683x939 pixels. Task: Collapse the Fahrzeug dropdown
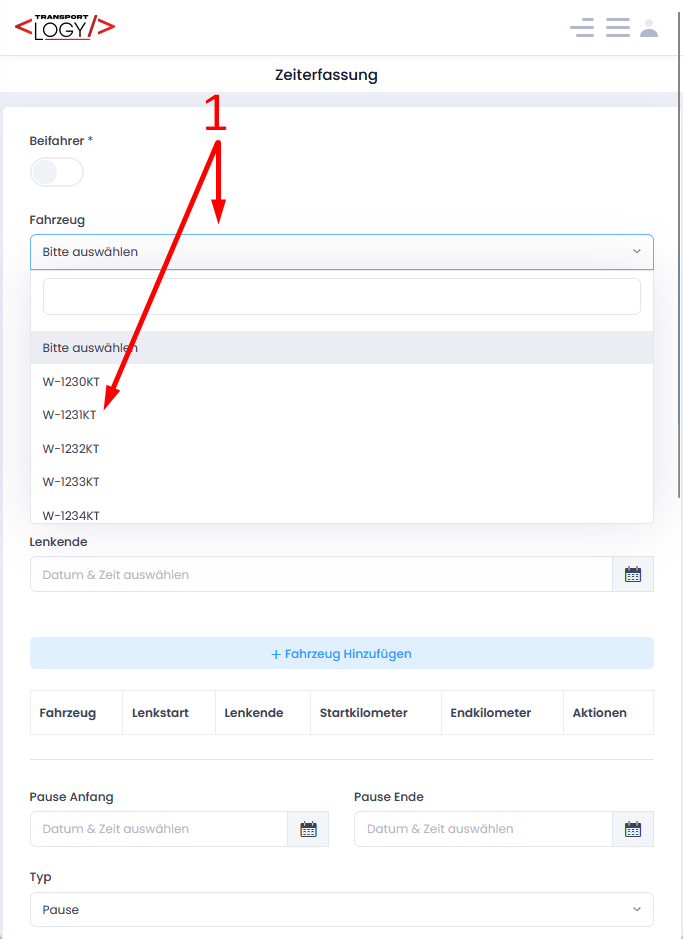(x=341, y=252)
